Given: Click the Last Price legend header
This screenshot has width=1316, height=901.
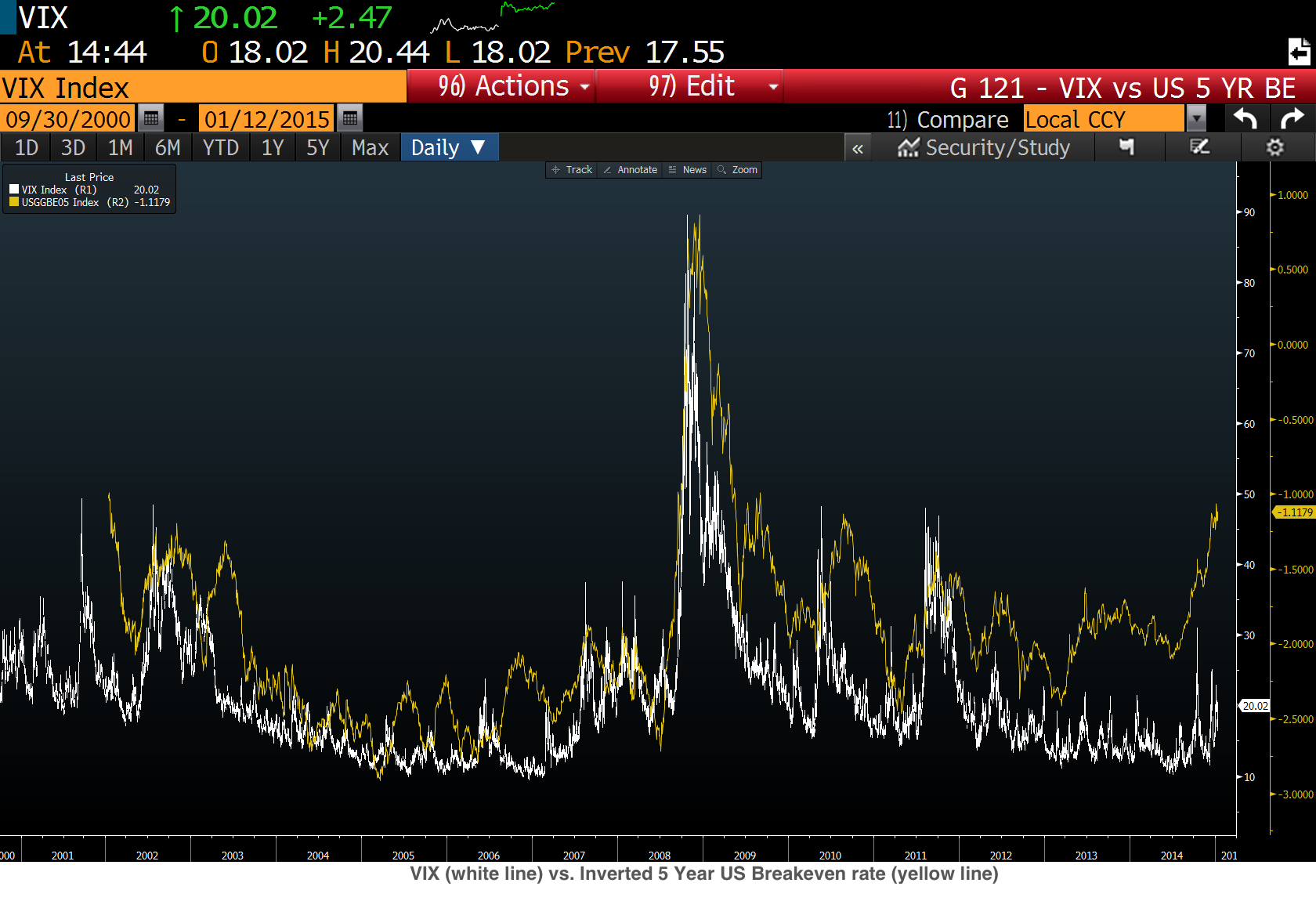Looking at the screenshot, I should coord(89,177).
